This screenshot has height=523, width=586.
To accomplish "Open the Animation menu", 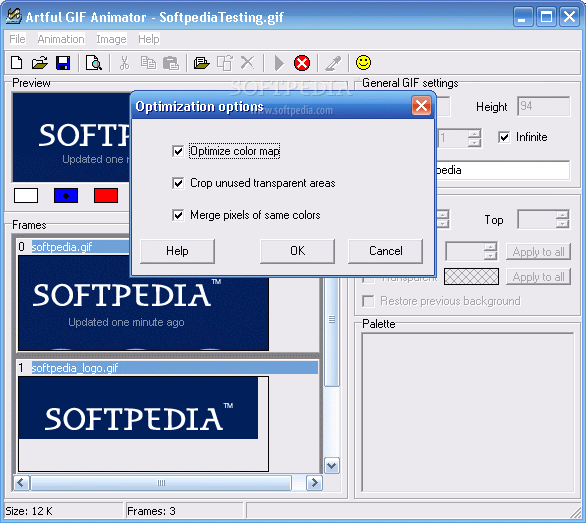I will tap(61, 39).
